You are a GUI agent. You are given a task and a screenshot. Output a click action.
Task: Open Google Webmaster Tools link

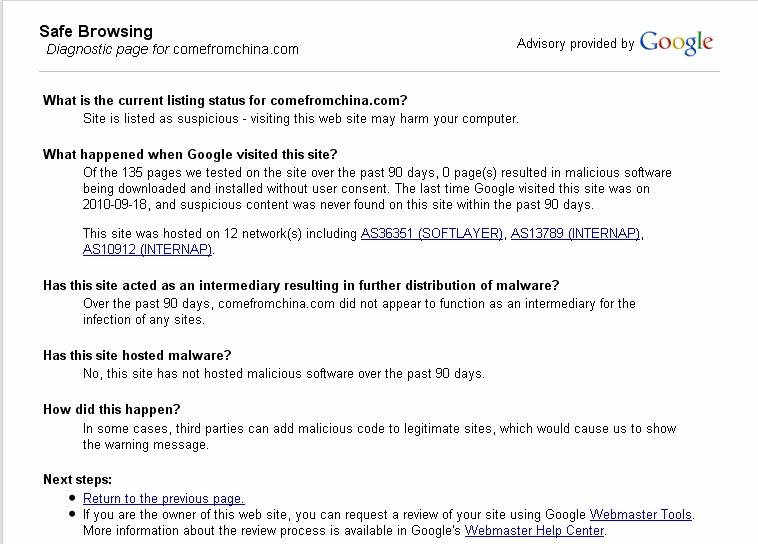(640, 514)
